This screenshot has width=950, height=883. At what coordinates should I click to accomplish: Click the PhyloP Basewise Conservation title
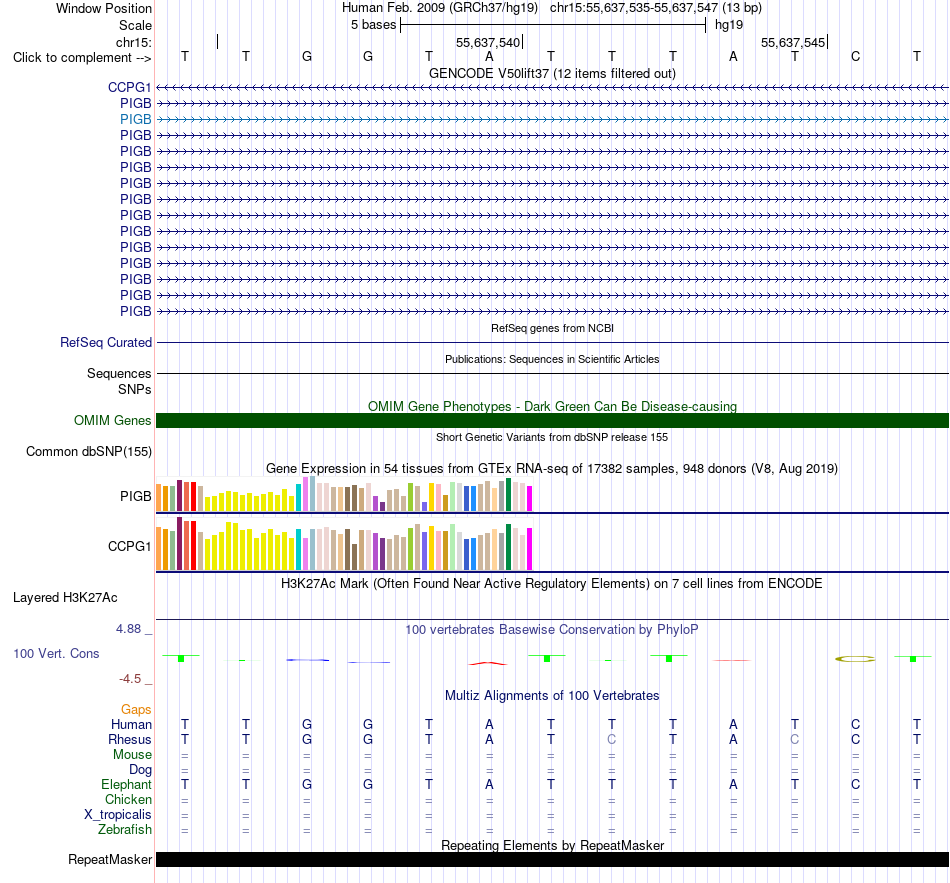tap(552, 630)
